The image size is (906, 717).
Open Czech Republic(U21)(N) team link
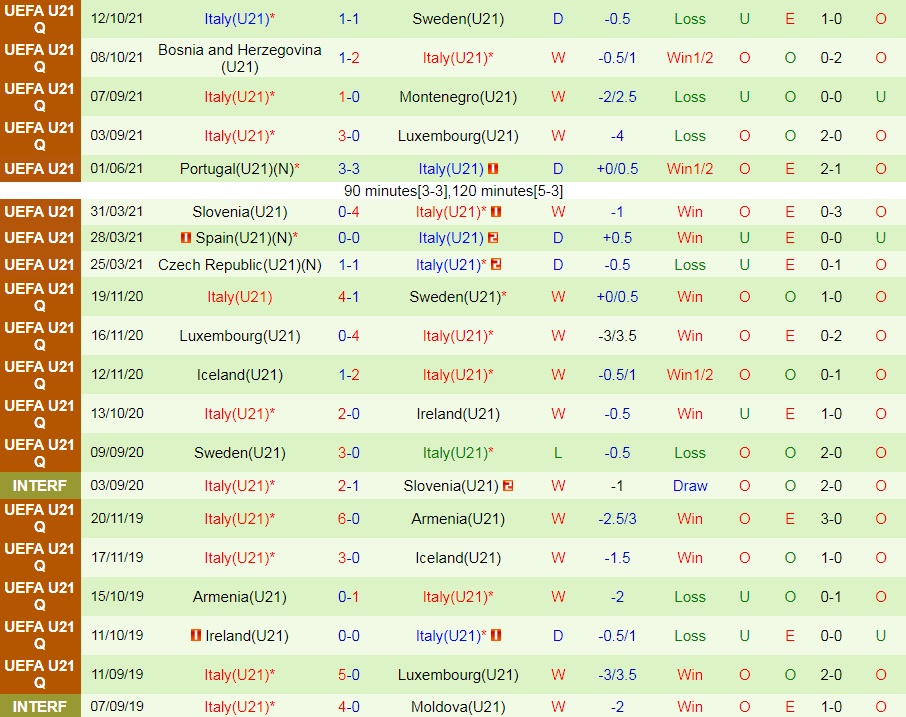[x=240, y=265]
